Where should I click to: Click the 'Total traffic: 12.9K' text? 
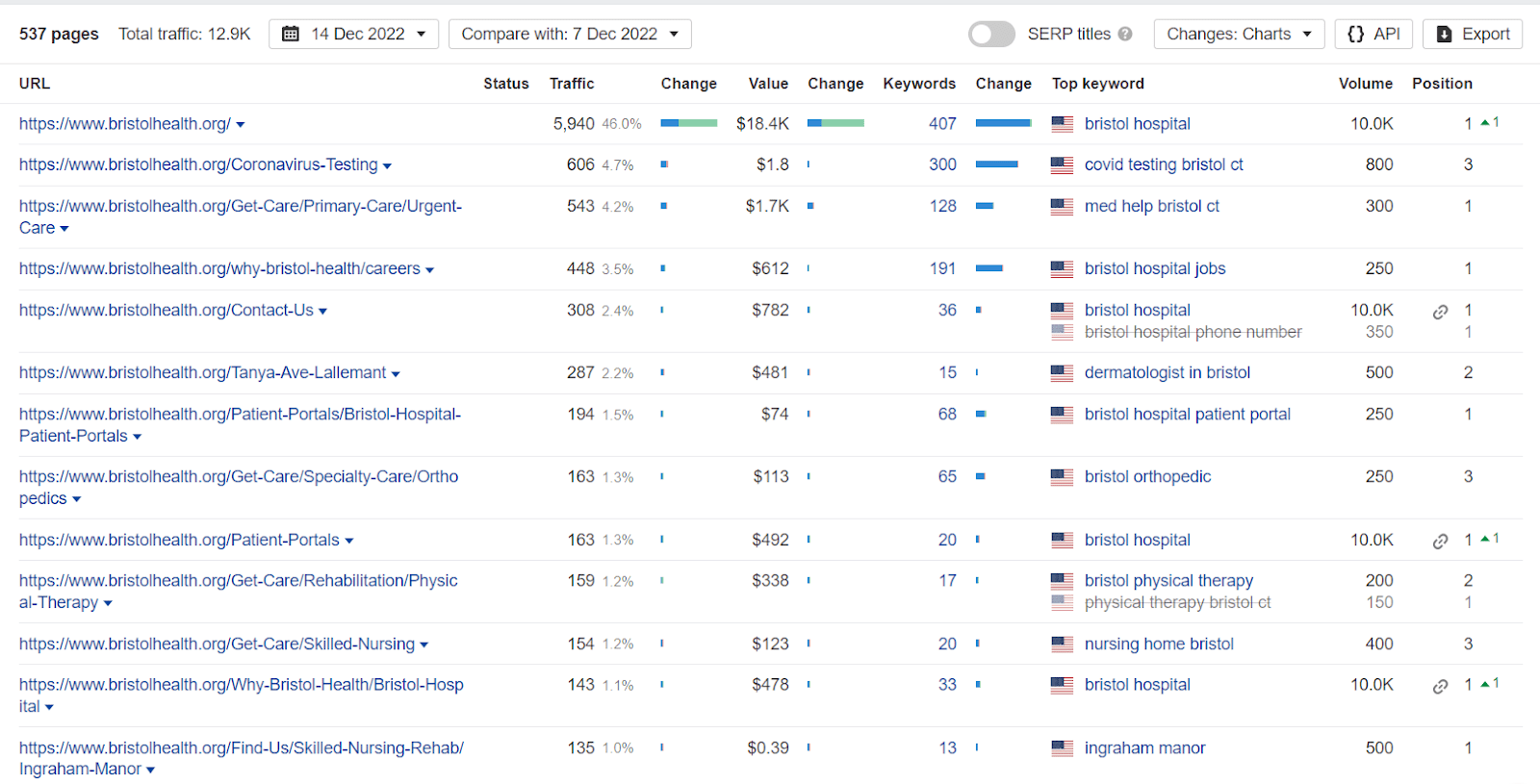point(185,35)
